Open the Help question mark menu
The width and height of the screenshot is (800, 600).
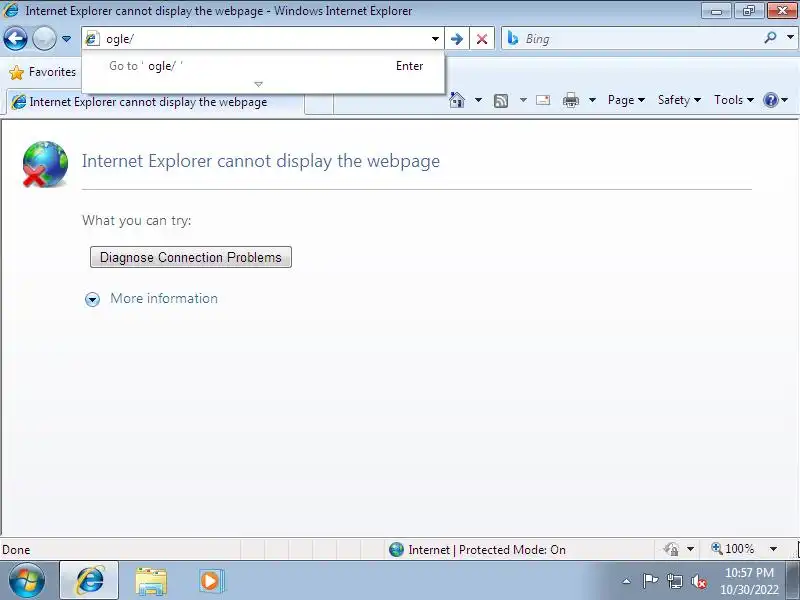tap(776, 100)
